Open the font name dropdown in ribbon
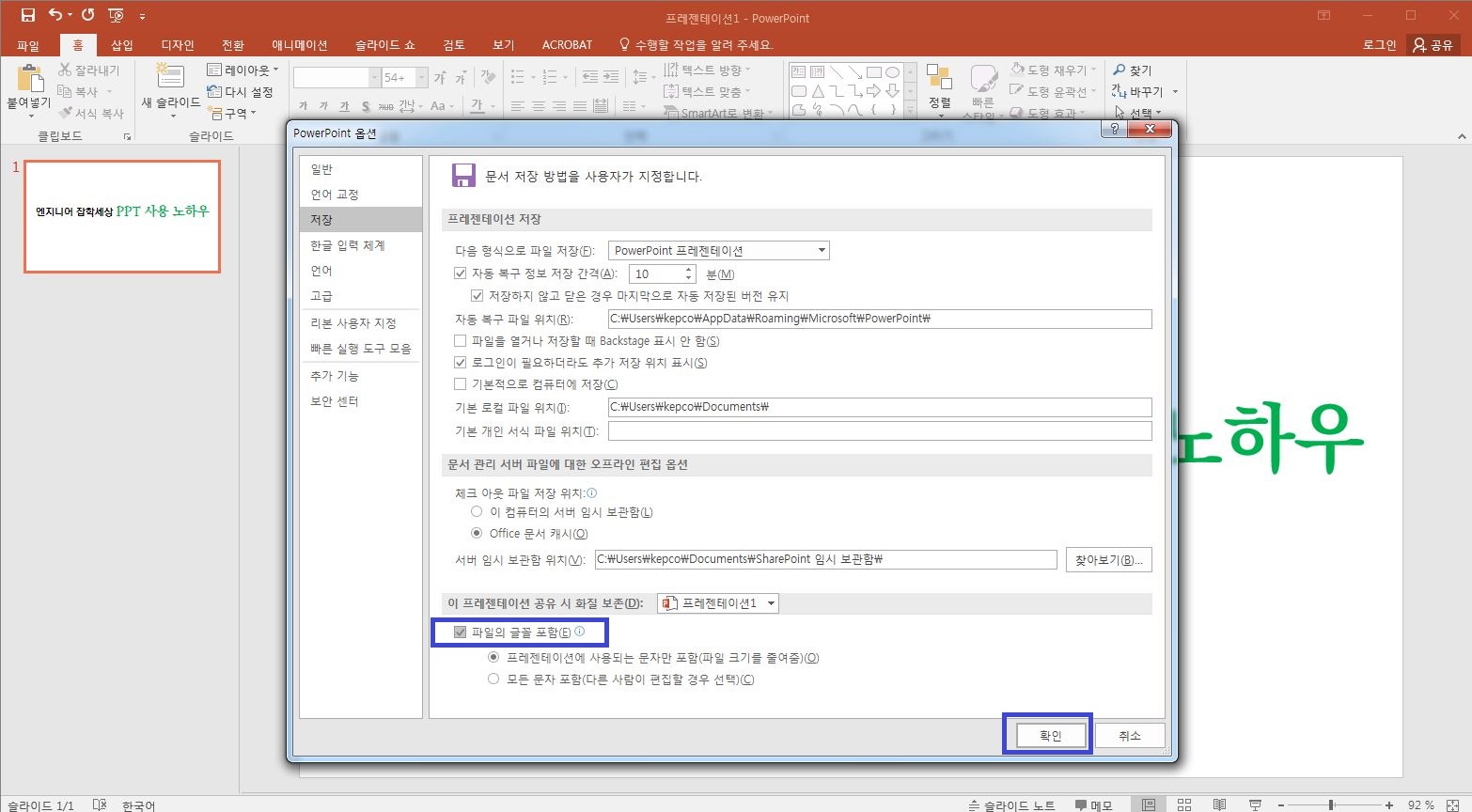The height and width of the screenshot is (812, 1472). point(375,77)
